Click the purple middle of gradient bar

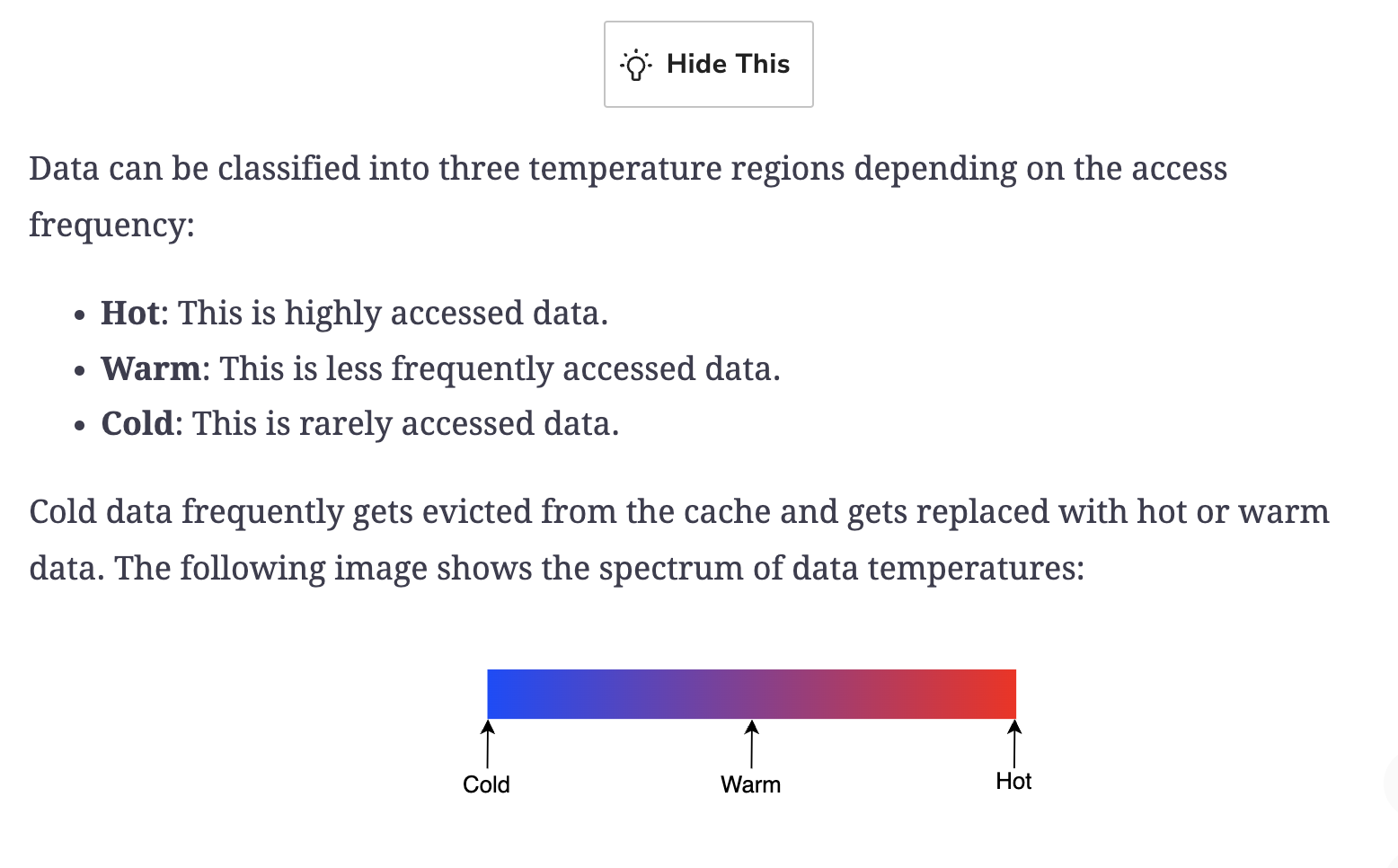tap(751, 694)
